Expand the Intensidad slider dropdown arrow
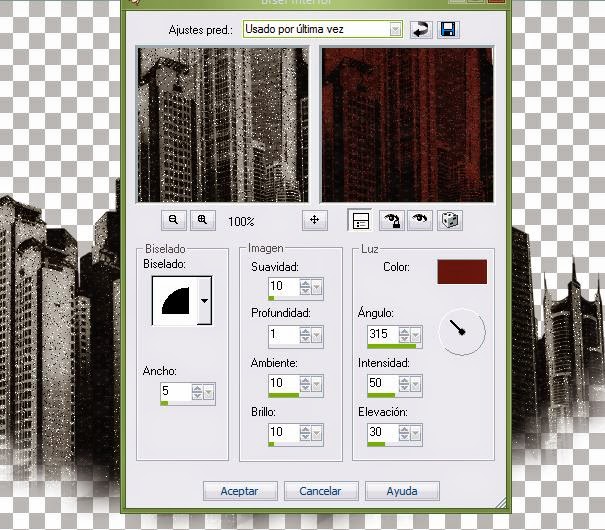605x530 pixels. [416, 385]
